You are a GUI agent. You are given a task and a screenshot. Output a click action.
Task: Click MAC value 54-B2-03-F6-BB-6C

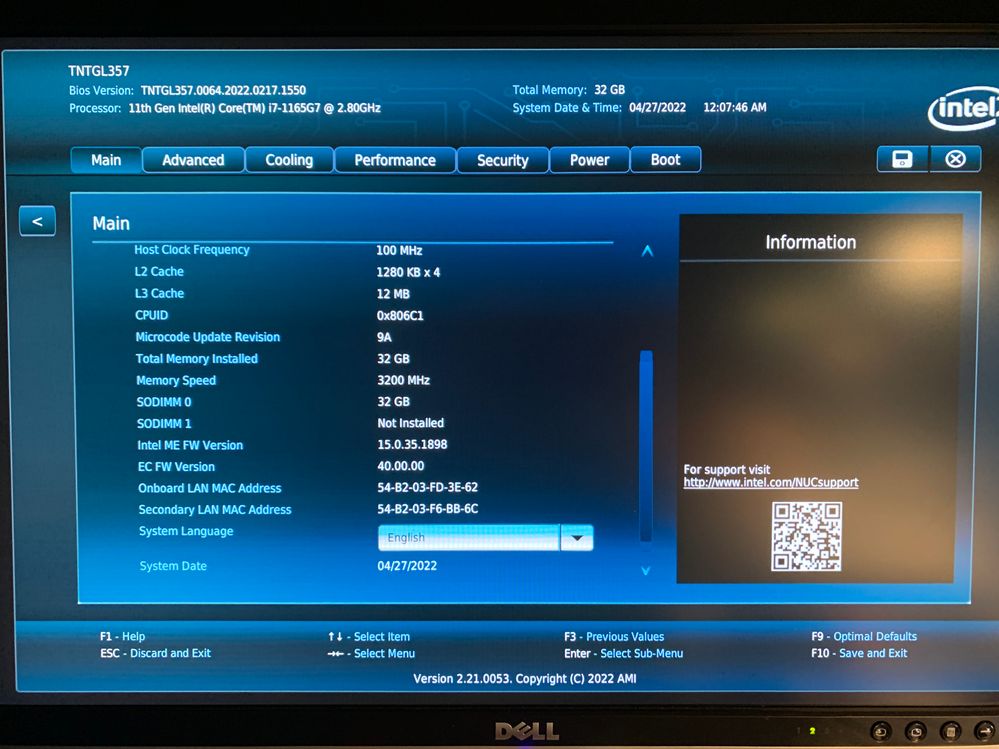pos(428,509)
